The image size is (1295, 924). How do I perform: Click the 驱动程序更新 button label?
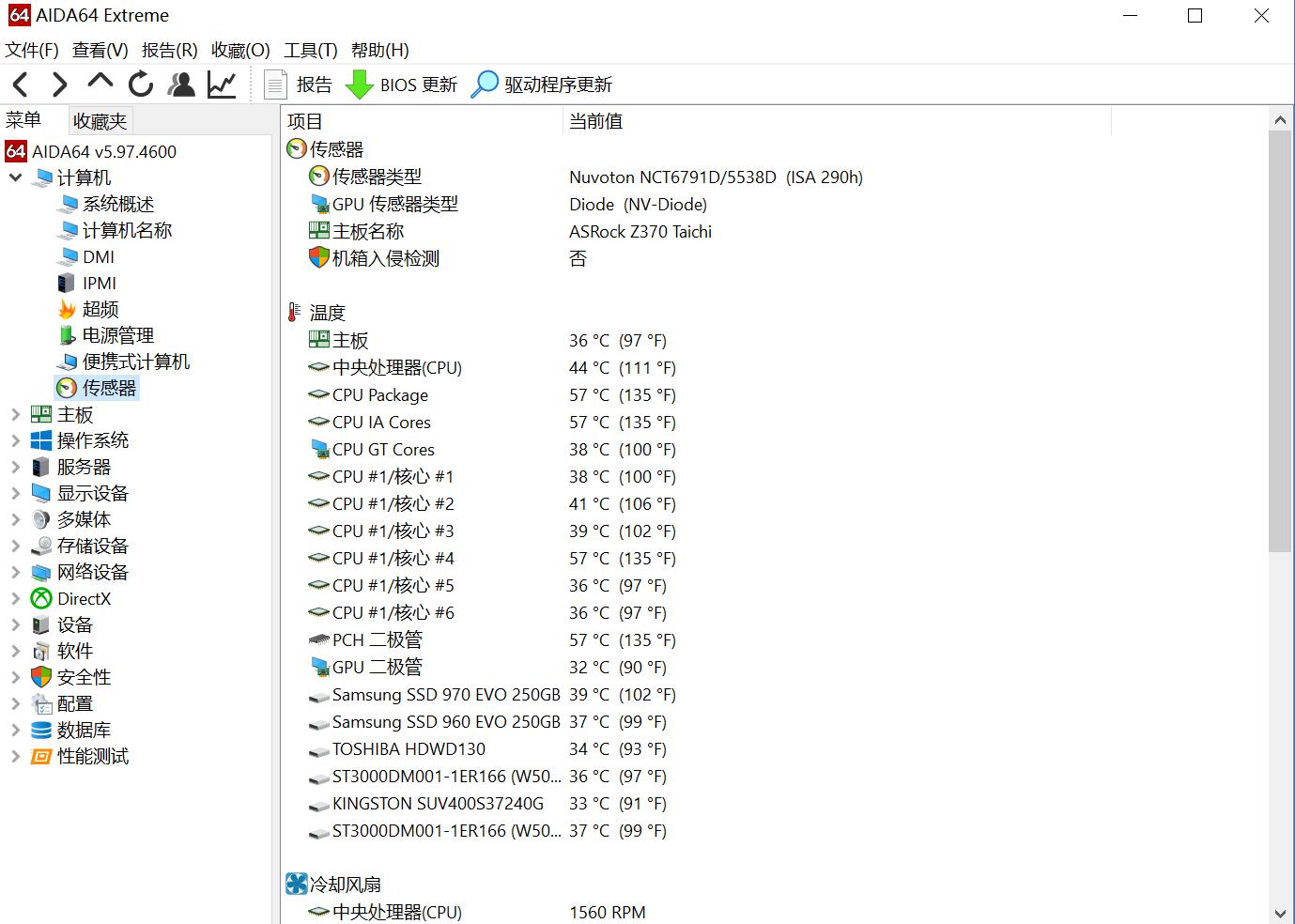coord(559,85)
